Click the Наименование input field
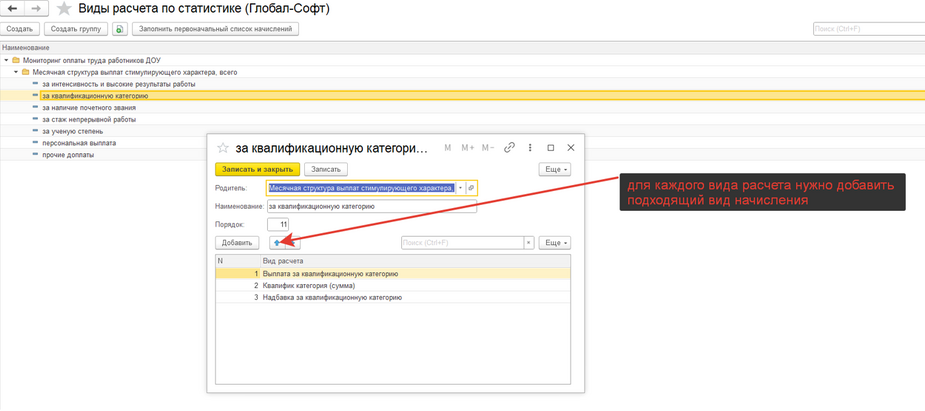The width and height of the screenshot is (925, 411). (x=370, y=206)
